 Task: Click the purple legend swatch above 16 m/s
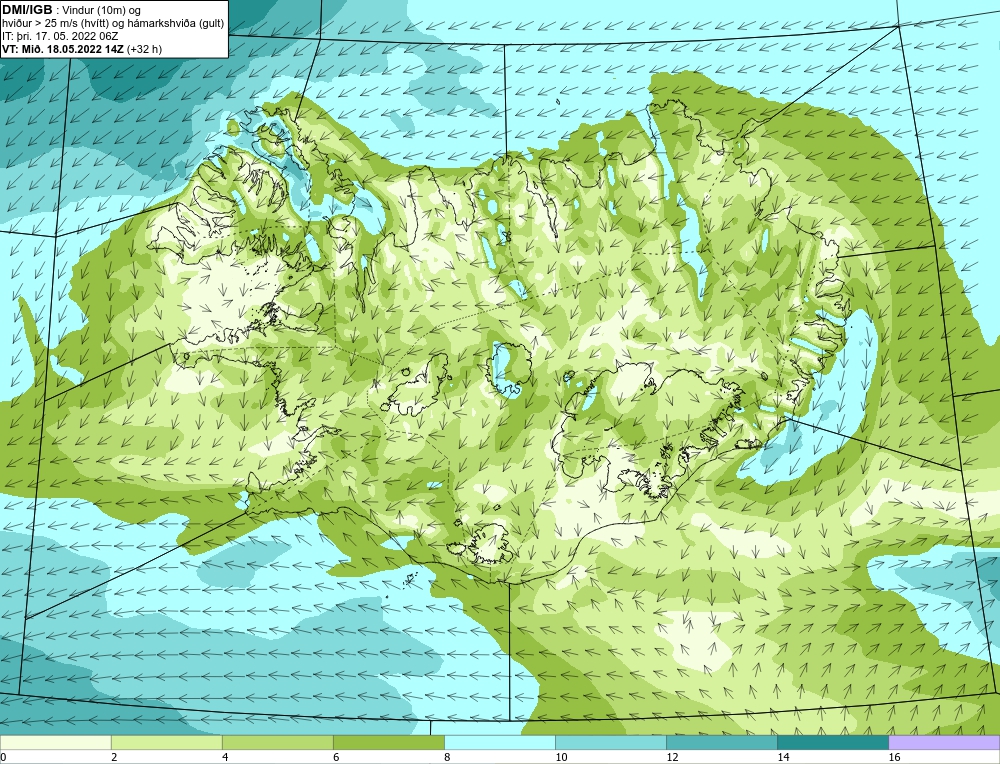point(944,742)
